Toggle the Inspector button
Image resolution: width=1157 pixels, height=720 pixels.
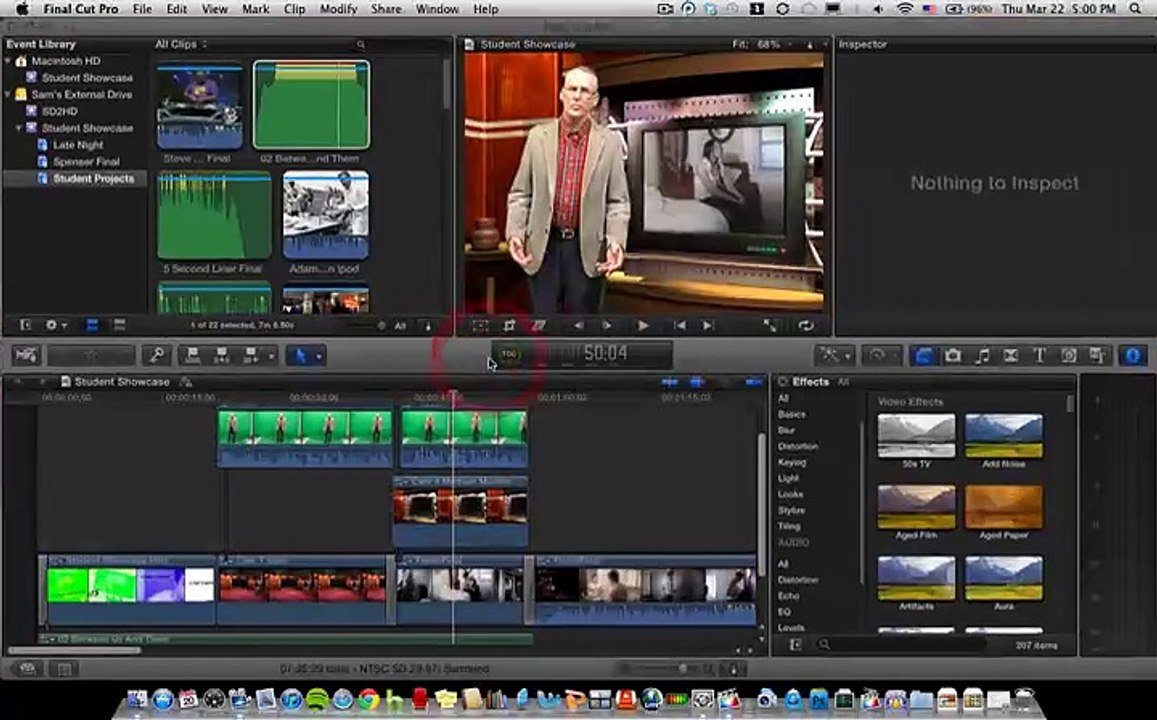tap(1133, 356)
